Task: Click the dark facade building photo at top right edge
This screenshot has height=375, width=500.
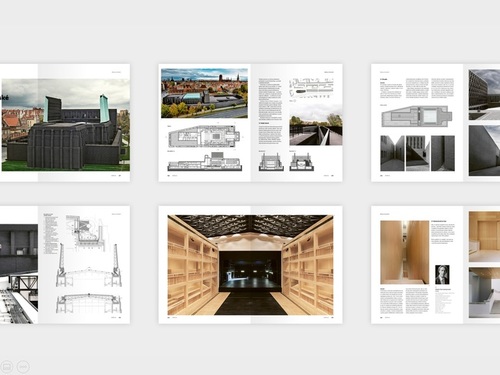Action: [484, 95]
